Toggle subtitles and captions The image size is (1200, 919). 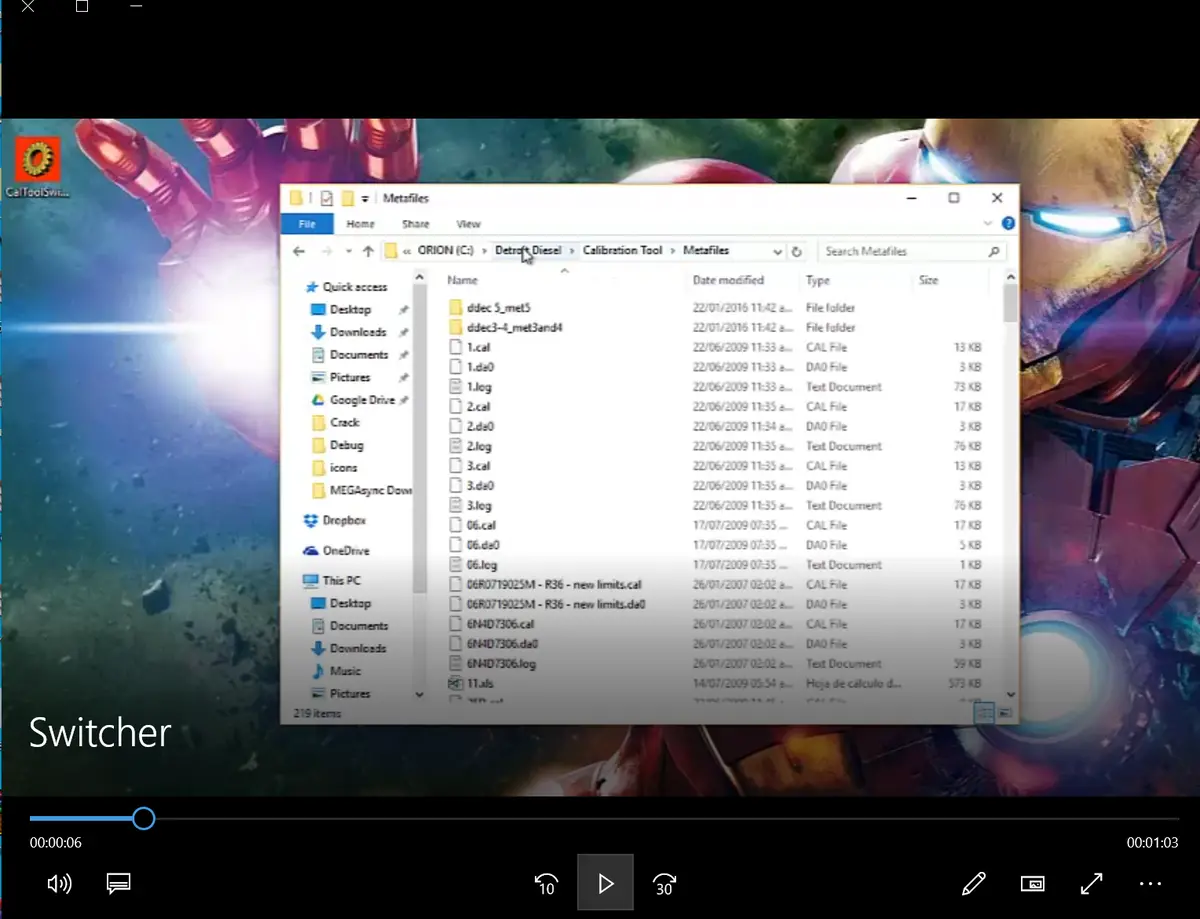click(x=119, y=884)
